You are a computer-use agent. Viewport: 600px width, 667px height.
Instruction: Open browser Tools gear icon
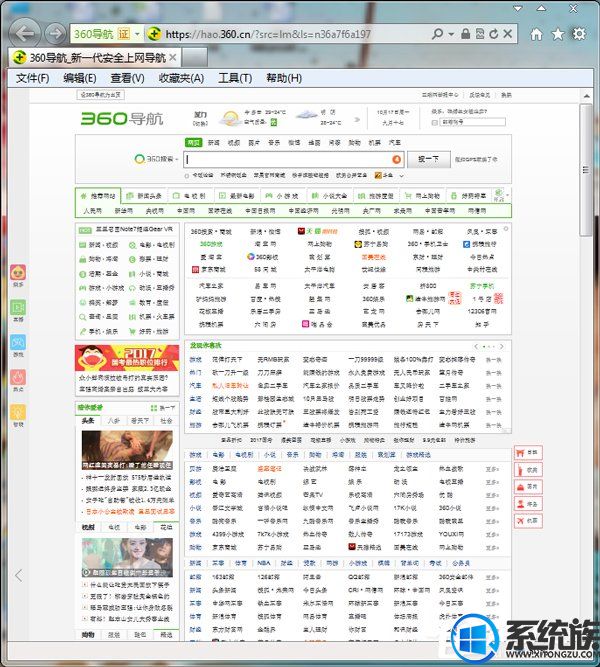(579, 34)
